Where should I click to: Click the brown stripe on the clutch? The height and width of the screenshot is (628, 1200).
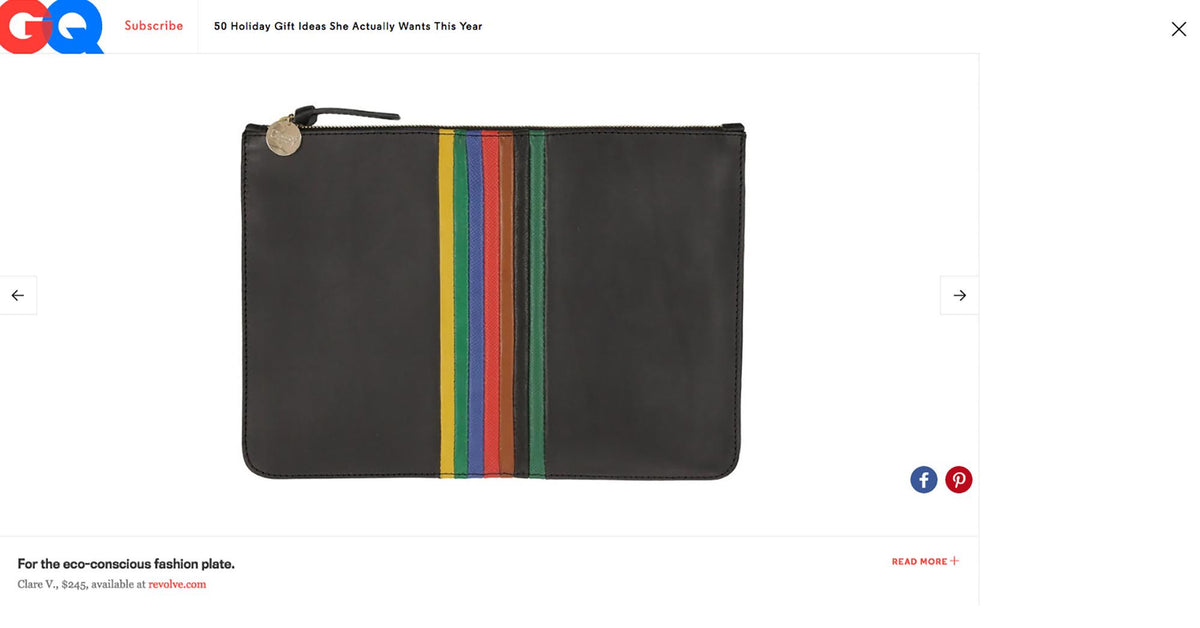pos(506,303)
